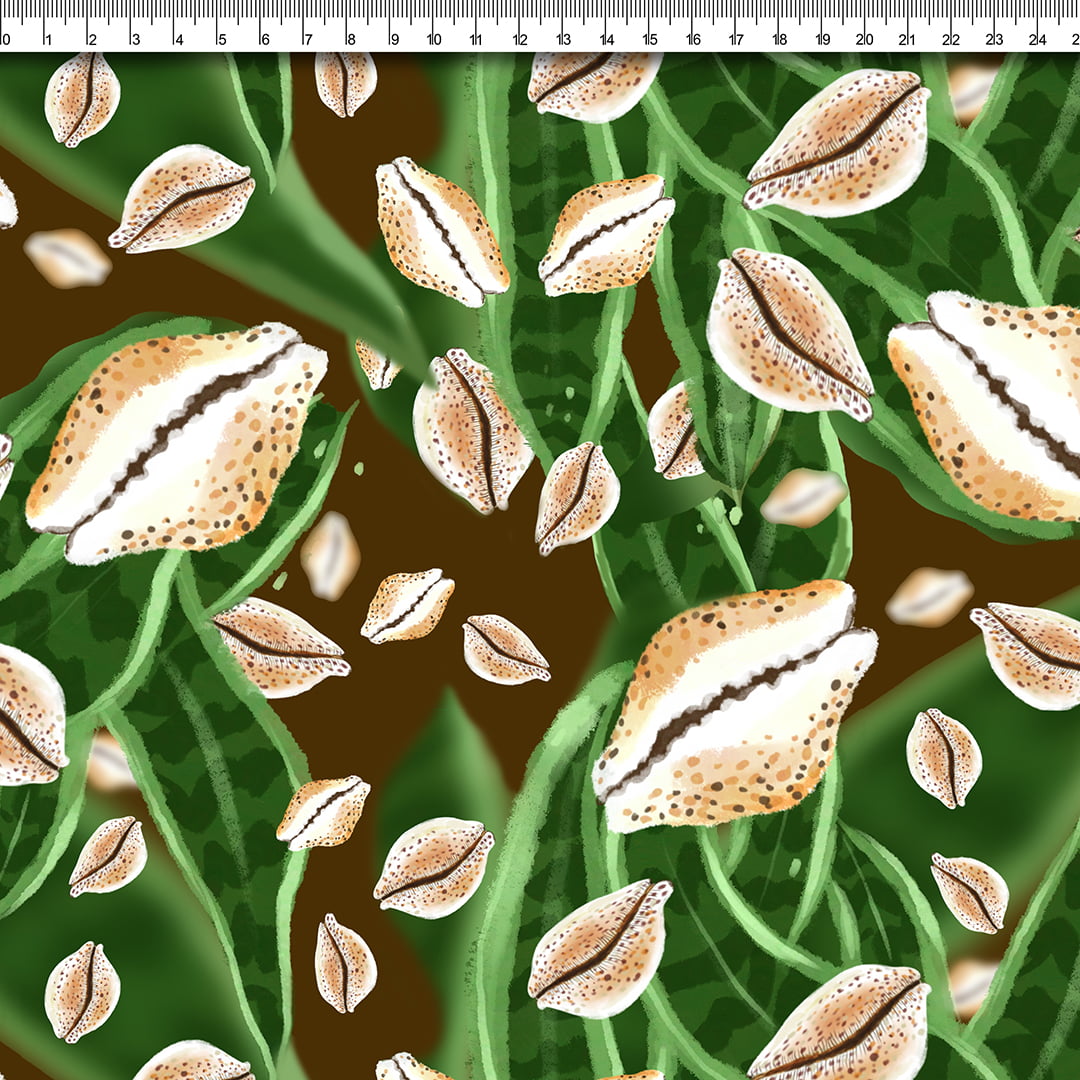Click the "21" ruler label
The width and height of the screenshot is (1080, 1080).
point(907,39)
